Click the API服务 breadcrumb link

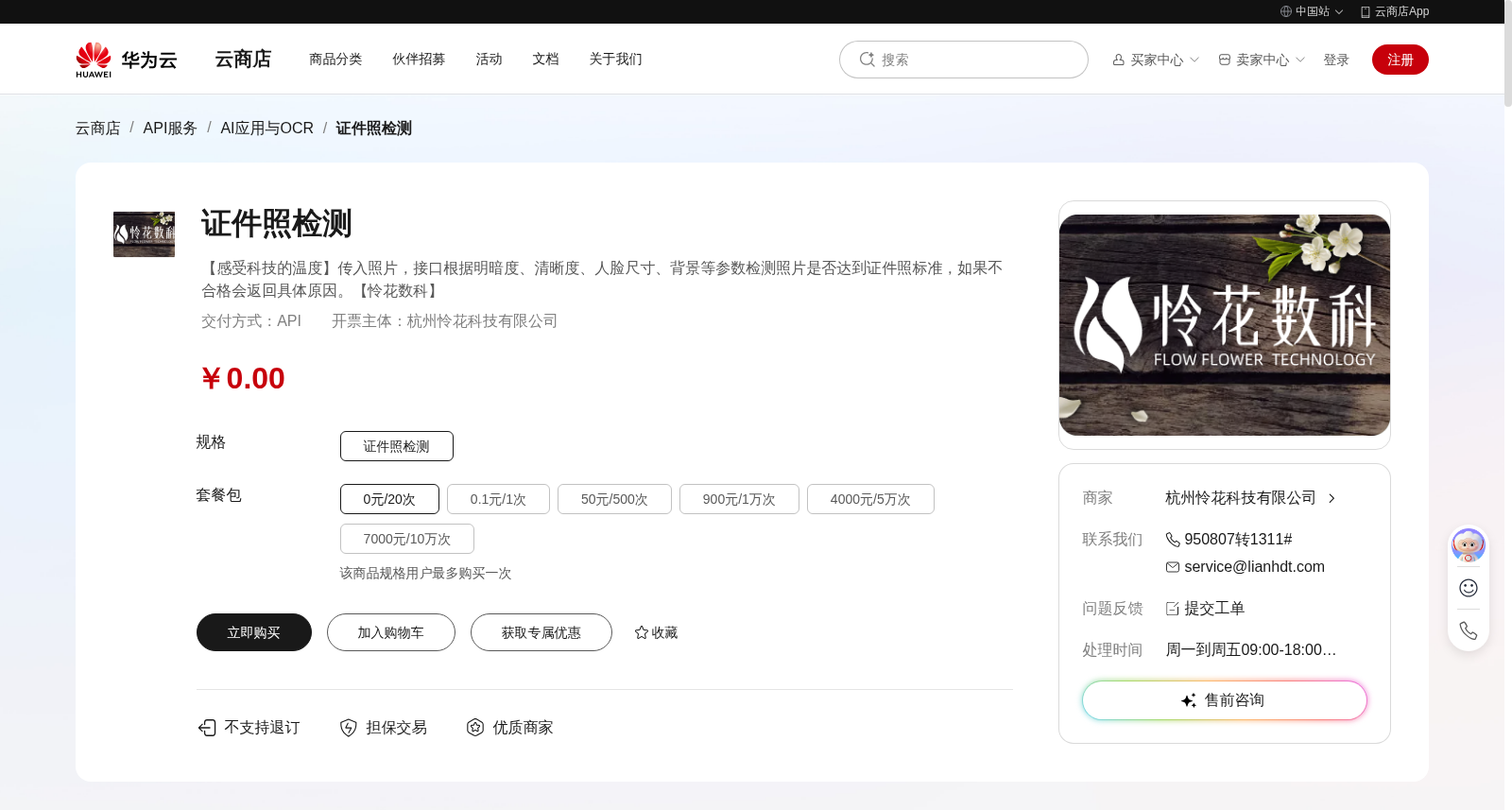pyautogui.click(x=170, y=128)
